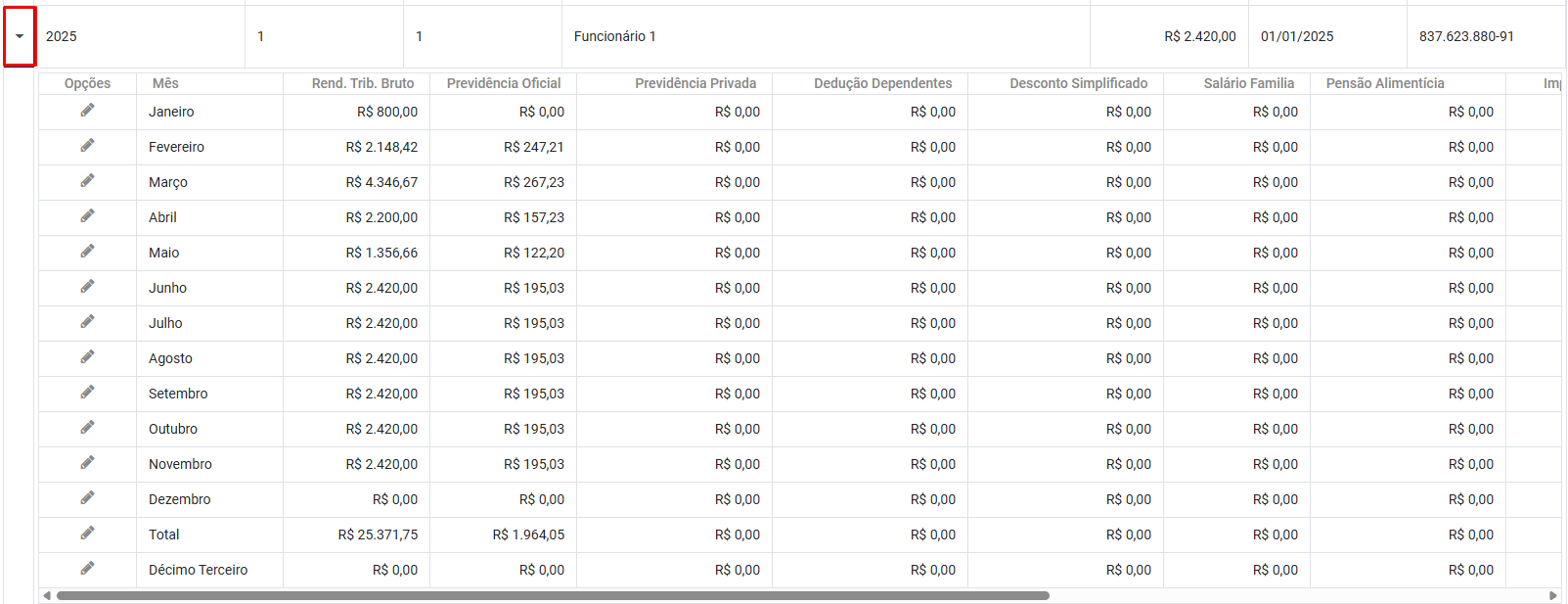This screenshot has width=1568, height=604.
Task: Click the horizontal scrollbar thumb
Action: coord(553,595)
